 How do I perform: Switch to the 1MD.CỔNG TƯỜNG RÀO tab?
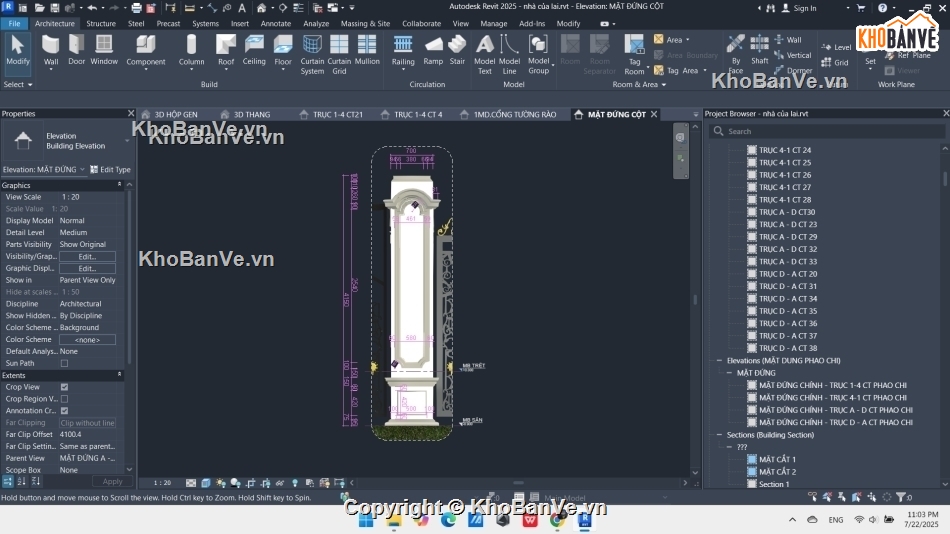click(x=514, y=114)
